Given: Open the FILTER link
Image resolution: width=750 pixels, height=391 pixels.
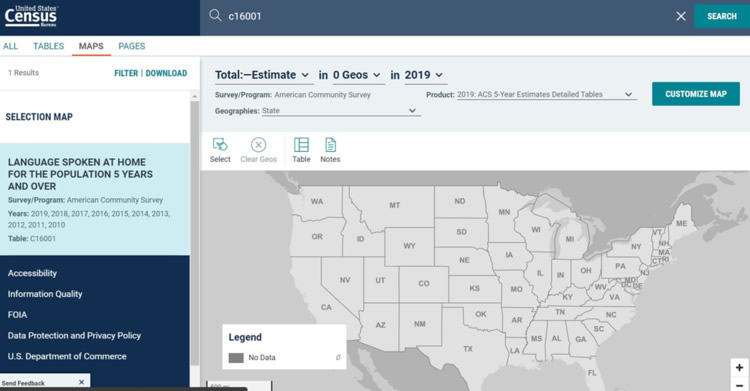Looking at the screenshot, I should point(126,73).
